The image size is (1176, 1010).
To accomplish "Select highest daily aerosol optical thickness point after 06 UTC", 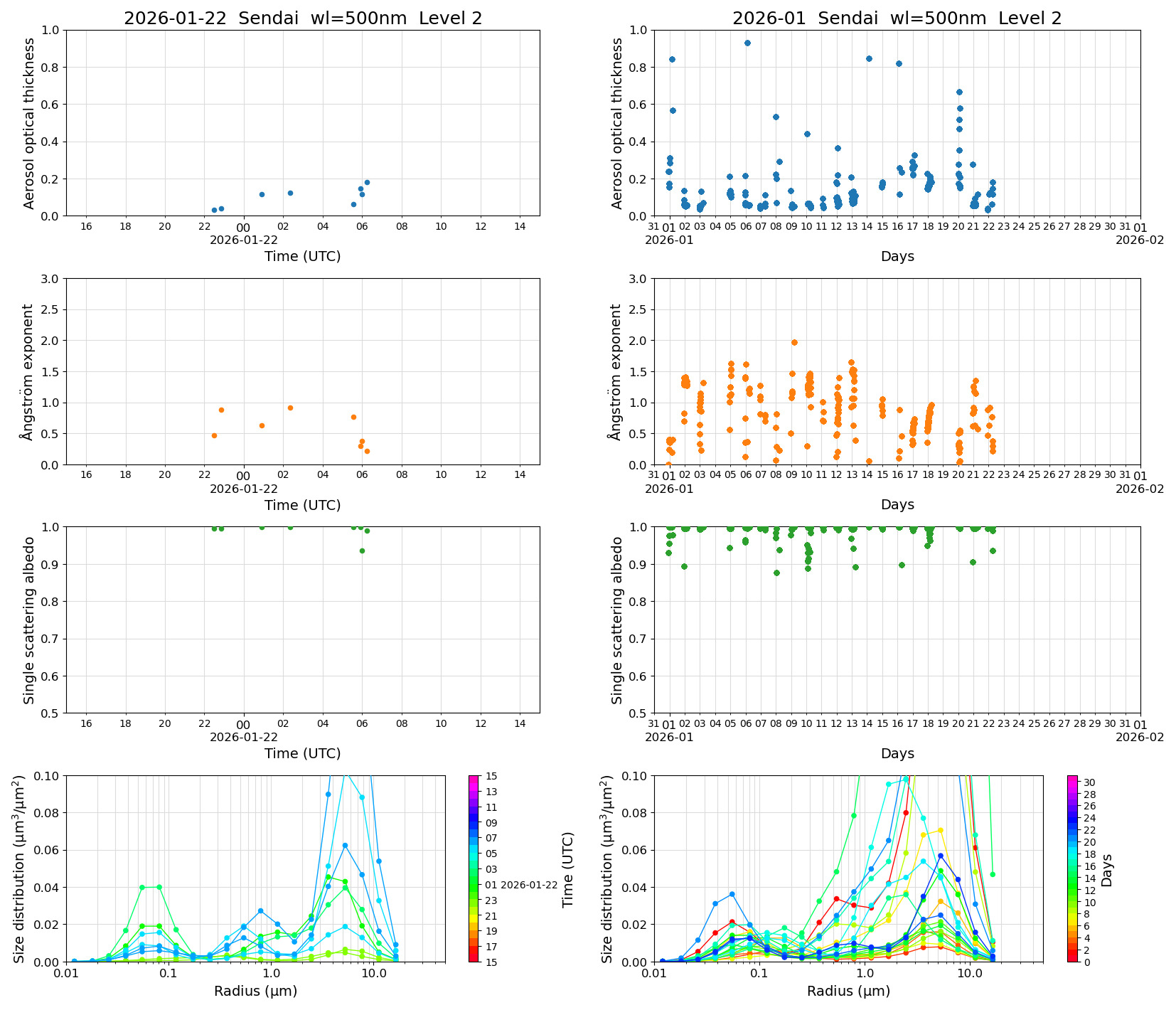I will point(367,182).
